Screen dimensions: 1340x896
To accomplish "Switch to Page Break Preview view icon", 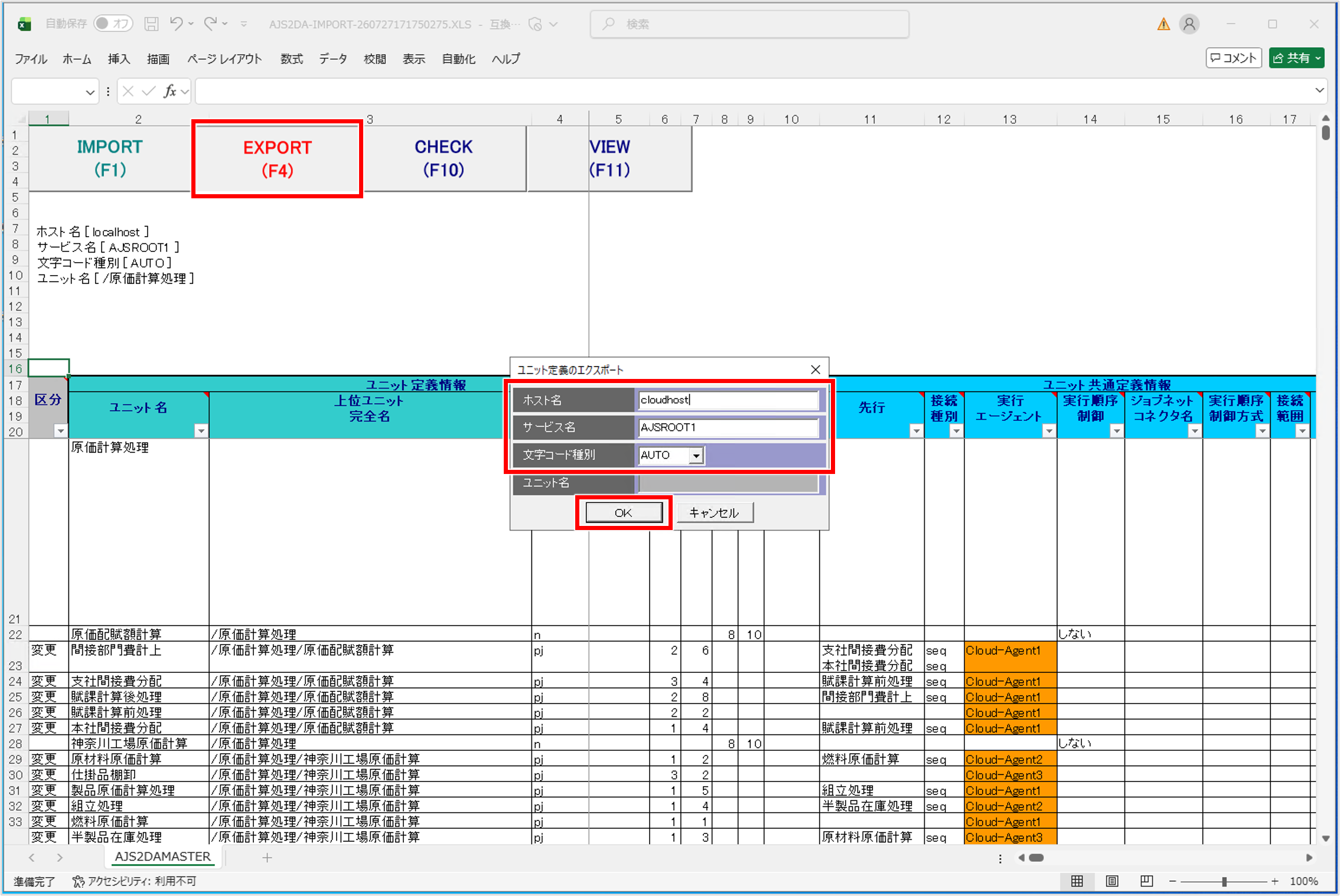I will (x=1146, y=881).
